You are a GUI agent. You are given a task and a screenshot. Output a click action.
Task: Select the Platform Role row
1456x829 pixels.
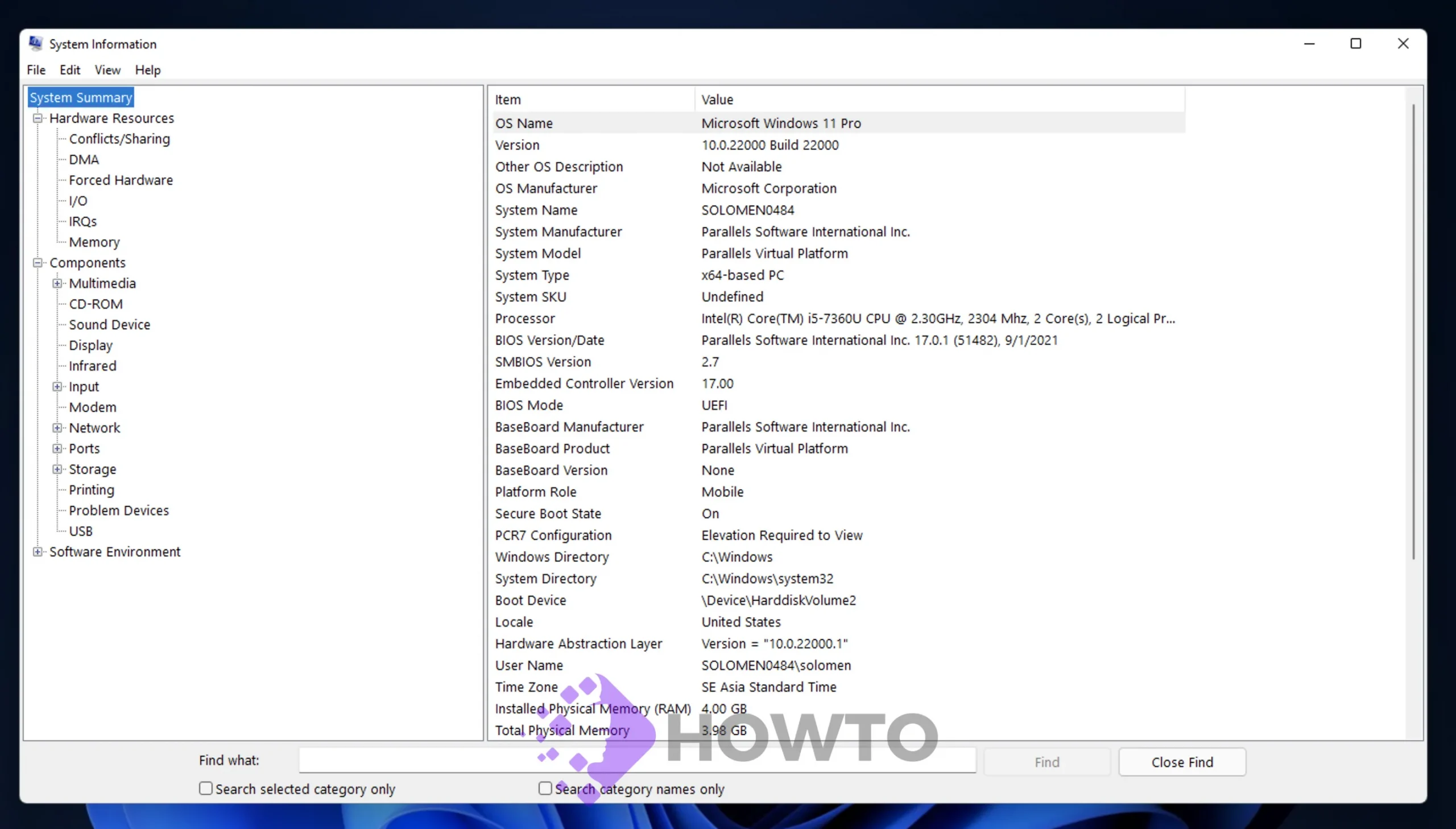coord(839,492)
